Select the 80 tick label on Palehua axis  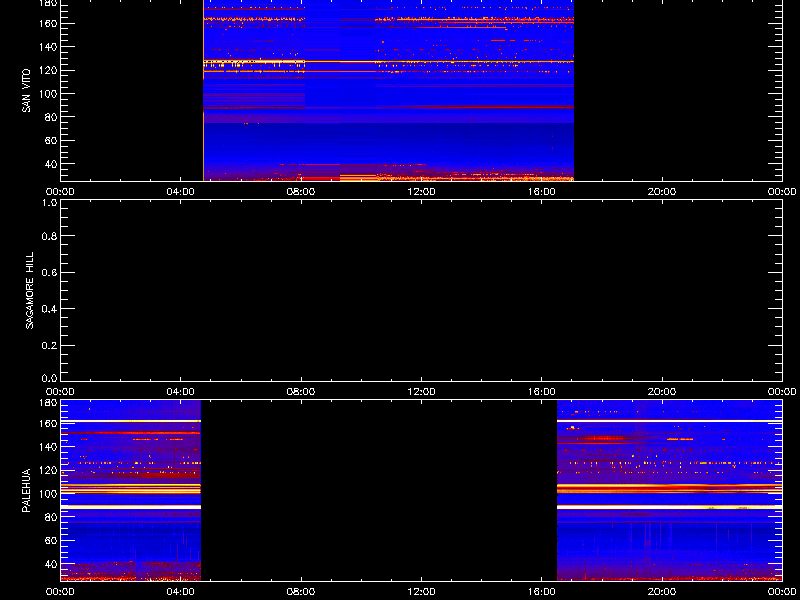[x=51, y=517]
